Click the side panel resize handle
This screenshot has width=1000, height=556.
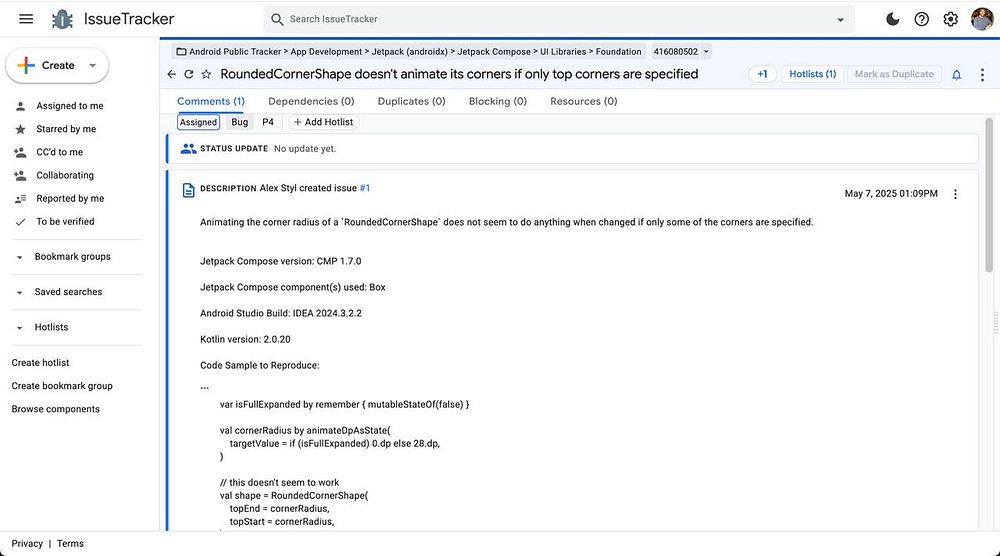tap(996, 323)
